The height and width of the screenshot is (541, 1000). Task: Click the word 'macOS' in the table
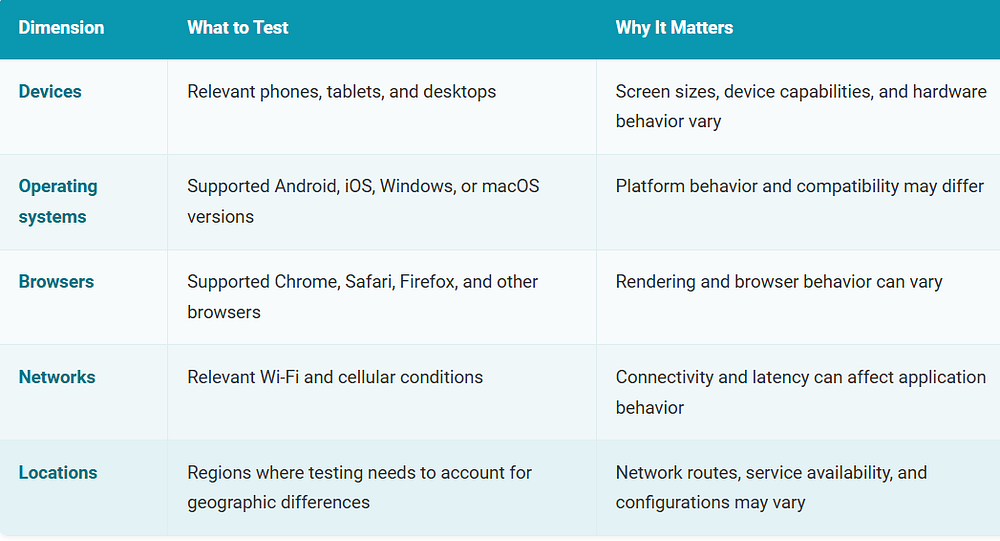pos(510,186)
